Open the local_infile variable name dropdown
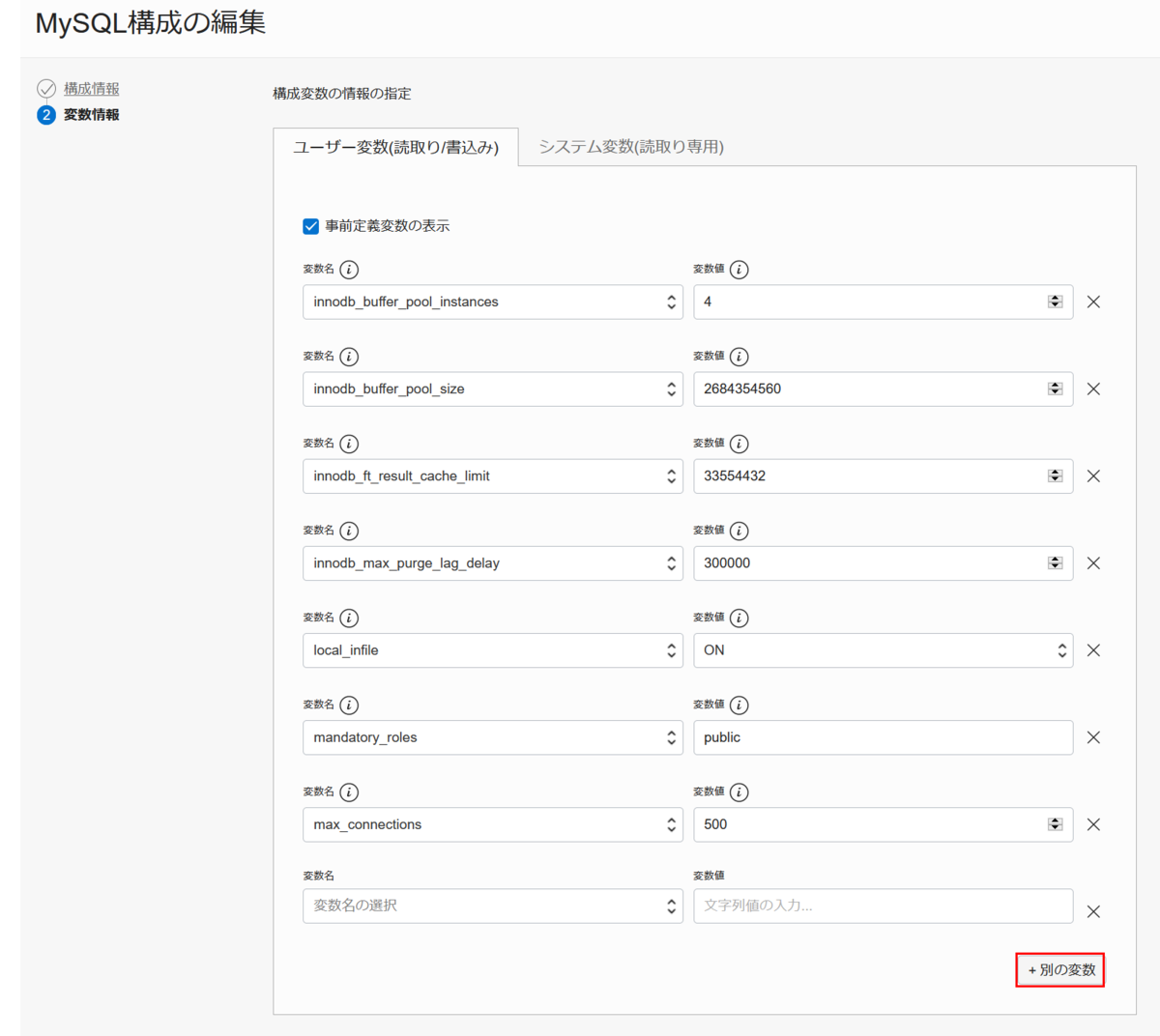 coord(492,650)
